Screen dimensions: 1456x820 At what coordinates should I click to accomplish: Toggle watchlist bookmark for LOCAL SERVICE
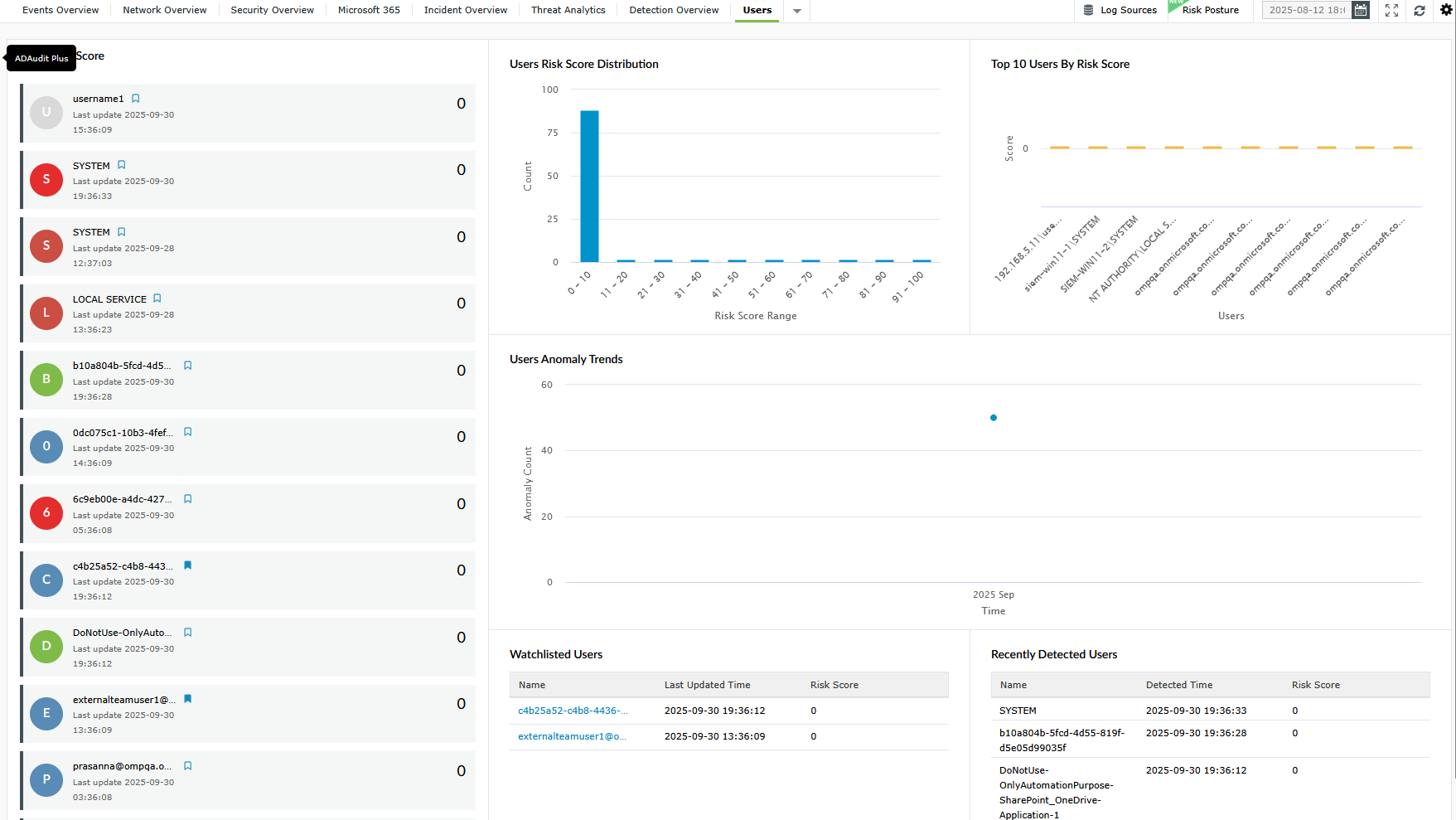click(157, 298)
